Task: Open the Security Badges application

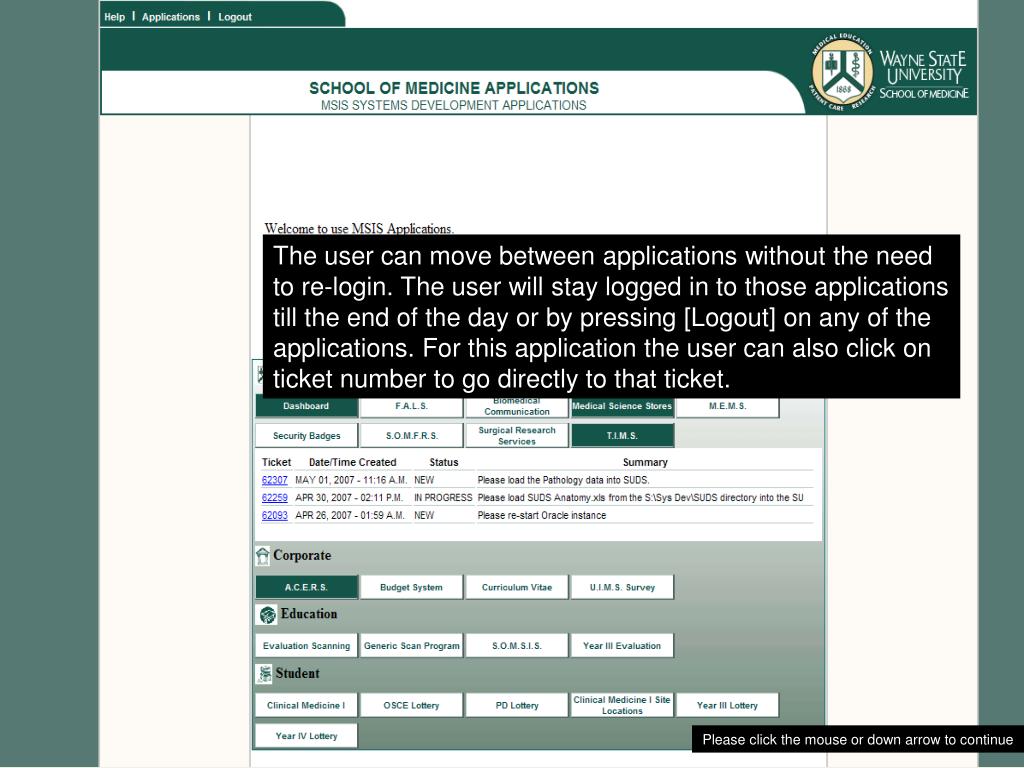Action: 306,436
